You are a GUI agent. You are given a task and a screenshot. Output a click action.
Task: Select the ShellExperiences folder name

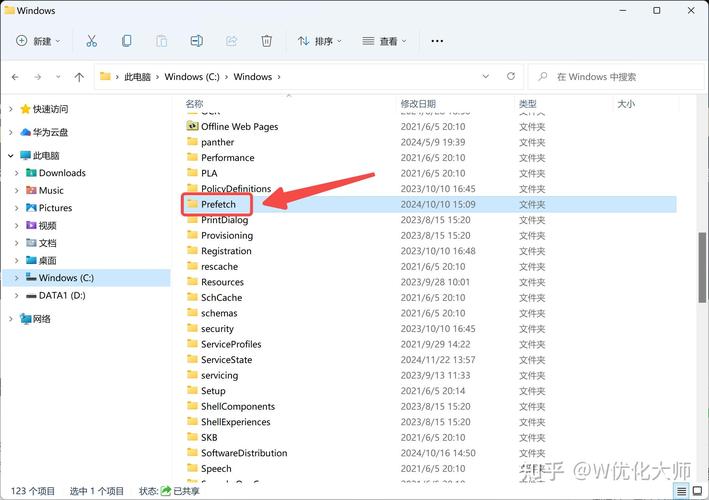point(236,422)
